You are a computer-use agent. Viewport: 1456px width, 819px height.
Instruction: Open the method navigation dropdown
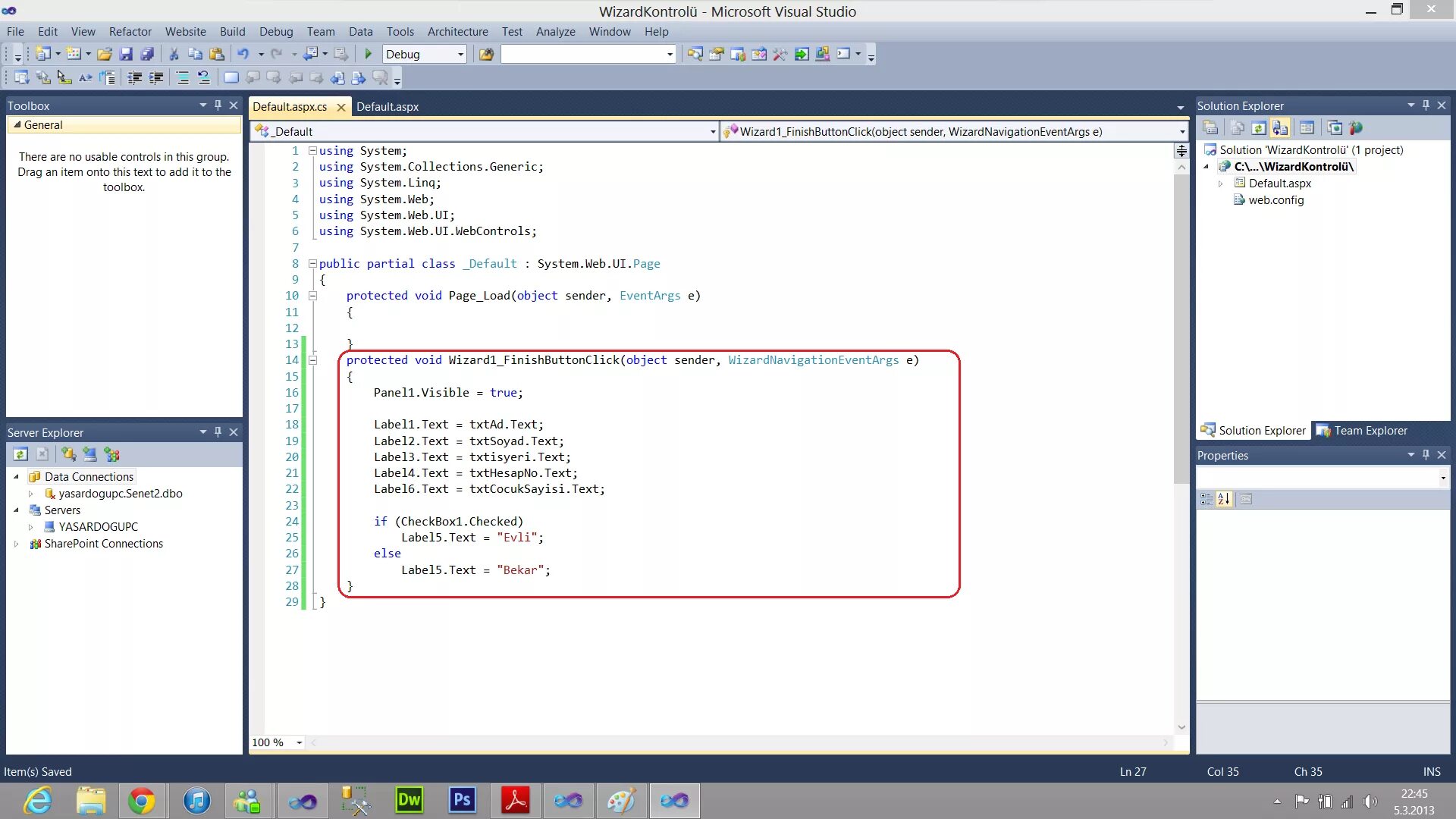pyautogui.click(x=1181, y=132)
